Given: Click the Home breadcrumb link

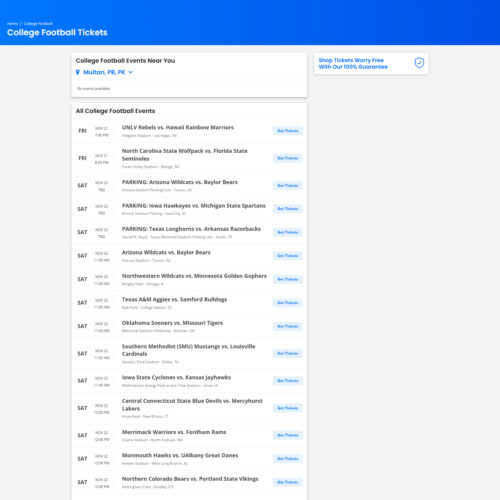Looking at the screenshot, I should point(12,24).
